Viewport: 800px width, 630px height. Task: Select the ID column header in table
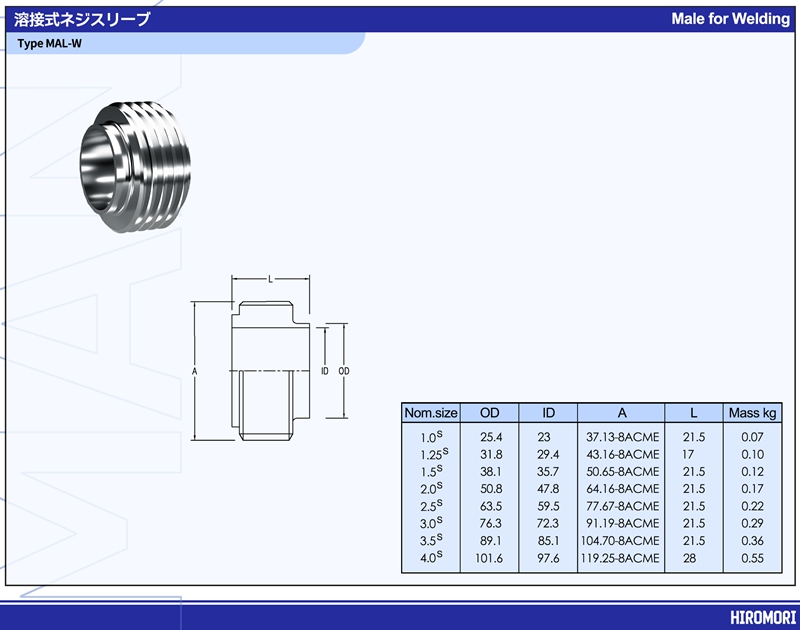(549, 413)
